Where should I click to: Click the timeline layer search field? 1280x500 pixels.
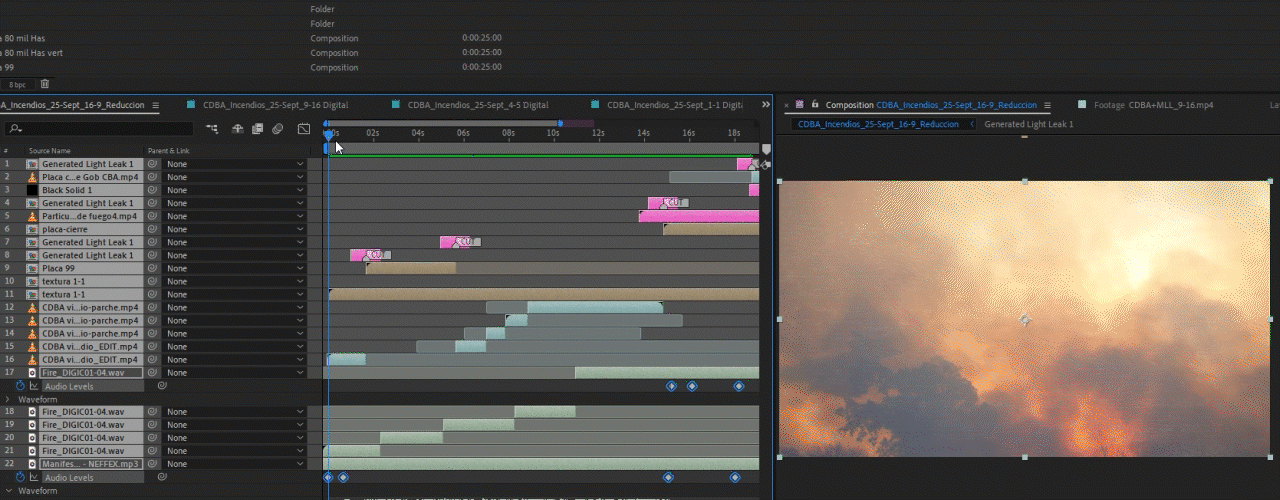pos(98,129)
